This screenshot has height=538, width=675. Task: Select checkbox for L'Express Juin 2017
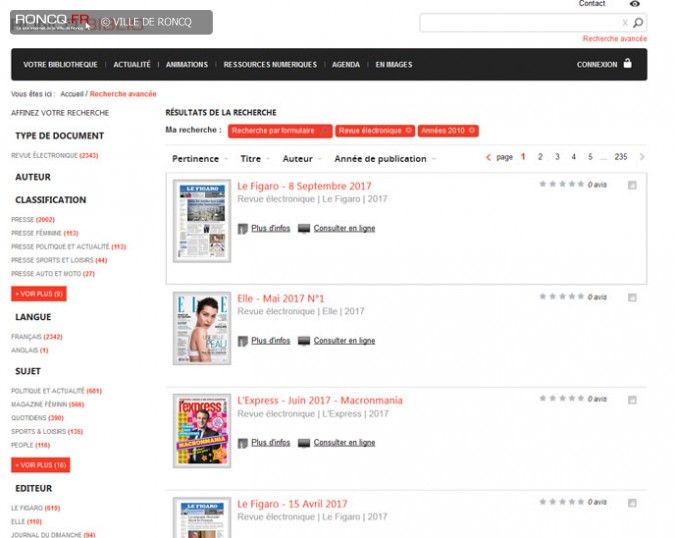[x=632, y=400]
